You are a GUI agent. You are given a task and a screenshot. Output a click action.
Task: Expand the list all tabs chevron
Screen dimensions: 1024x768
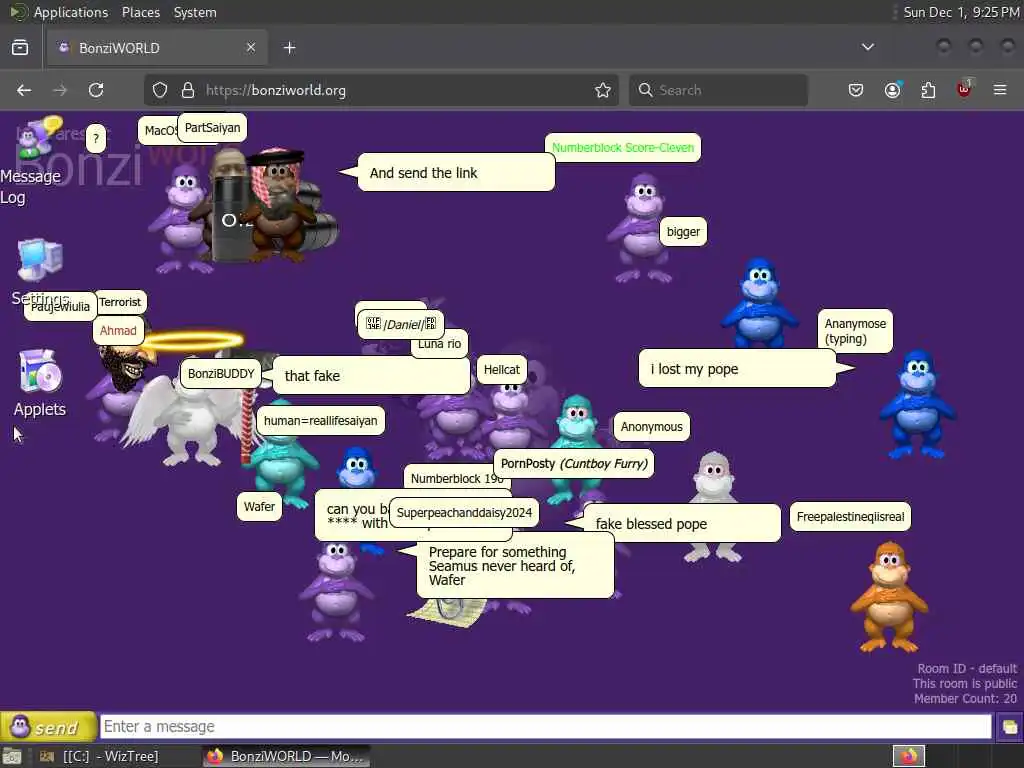pos(867,47)
